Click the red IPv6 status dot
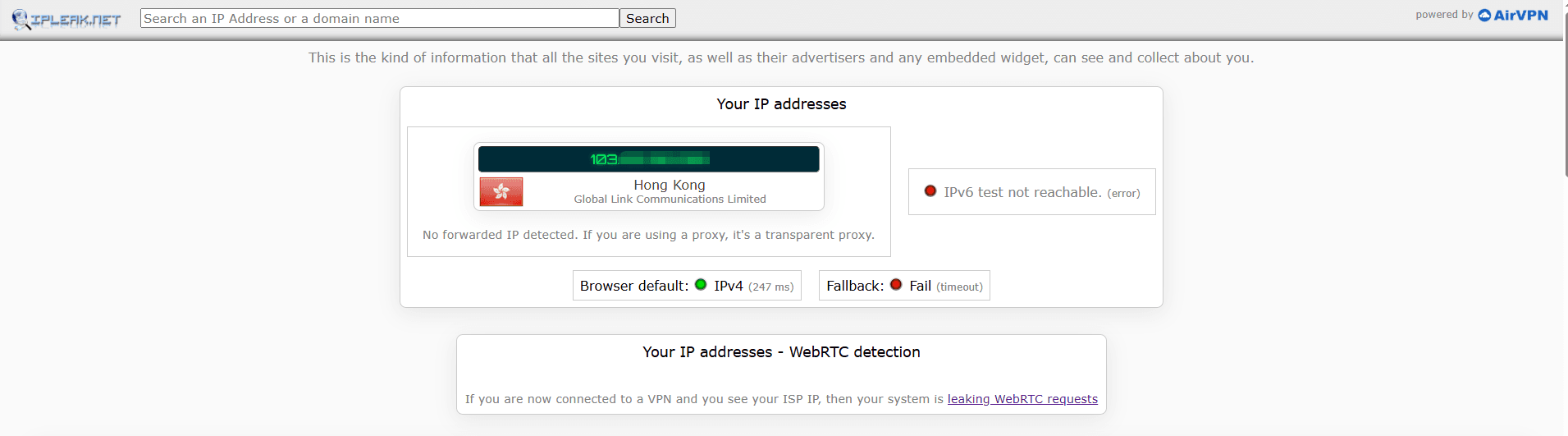1568x436 pixels. point(930,191)
